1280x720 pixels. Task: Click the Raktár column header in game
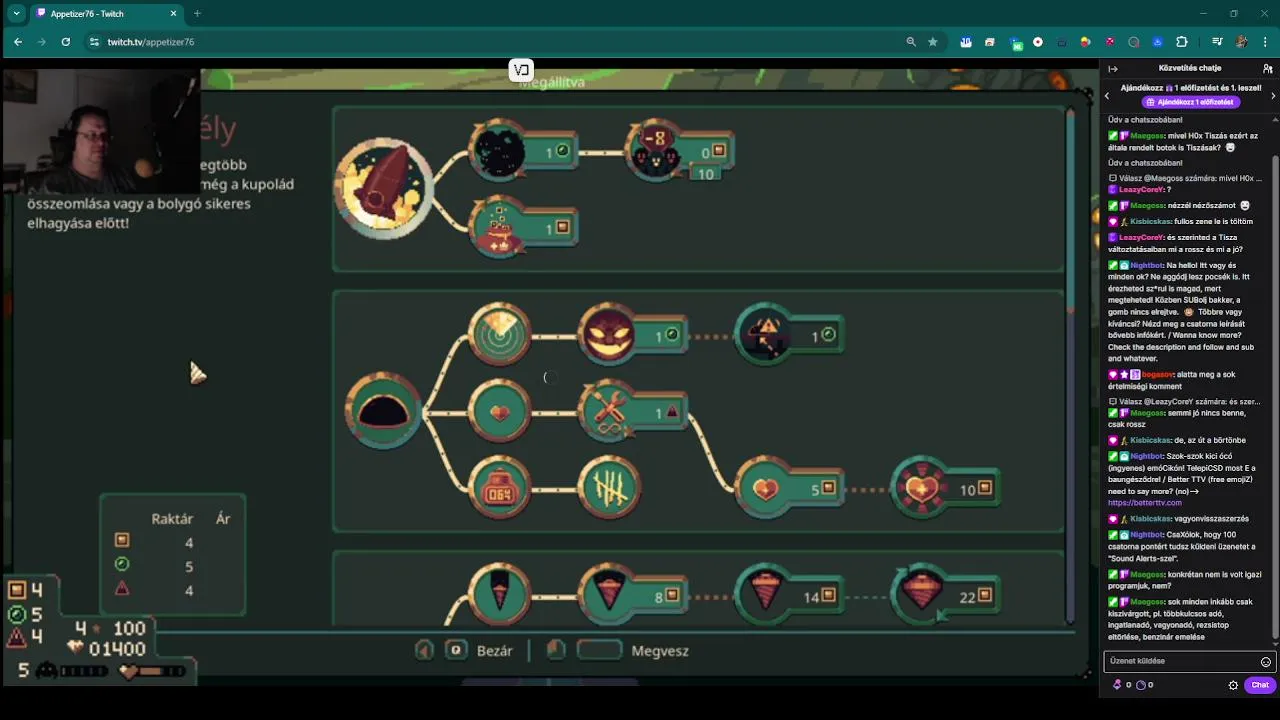[172, 519]
